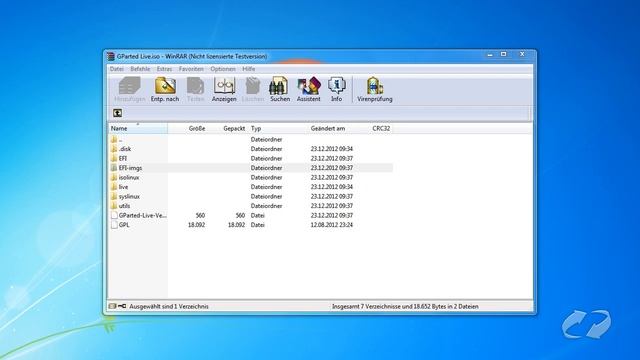Click Größe value 560 of GParted-Live-Ve...
Viewport: 640px width, 360px height.
[x=200, y=215]
